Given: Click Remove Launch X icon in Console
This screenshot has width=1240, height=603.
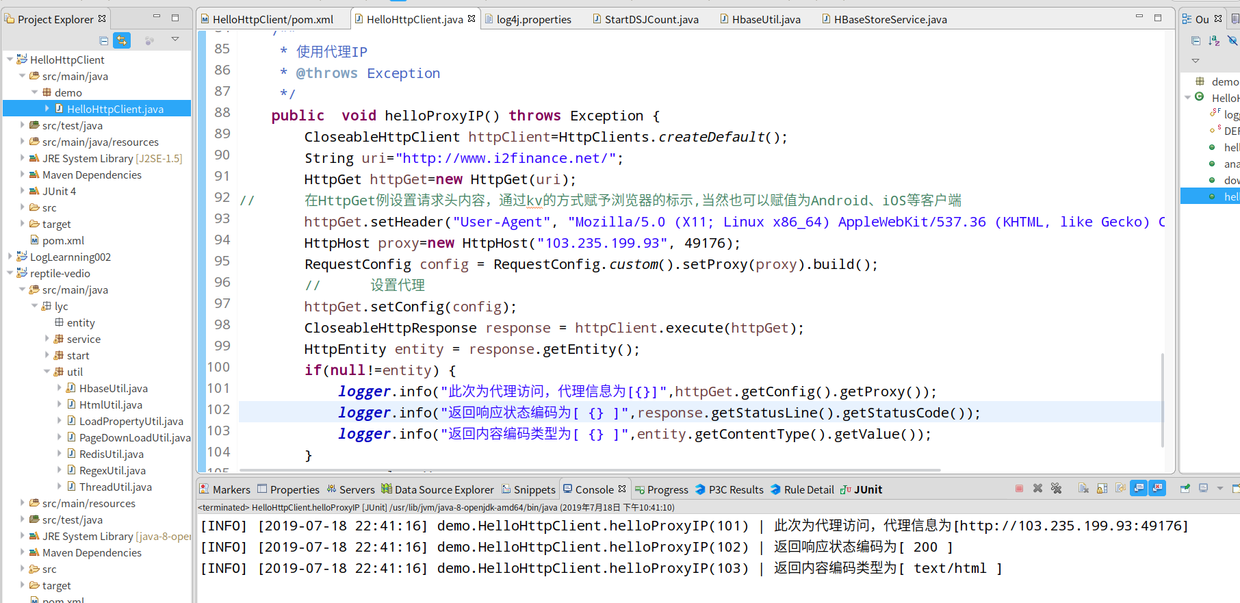Looking at the screenshot, I should pos(1038,488).
